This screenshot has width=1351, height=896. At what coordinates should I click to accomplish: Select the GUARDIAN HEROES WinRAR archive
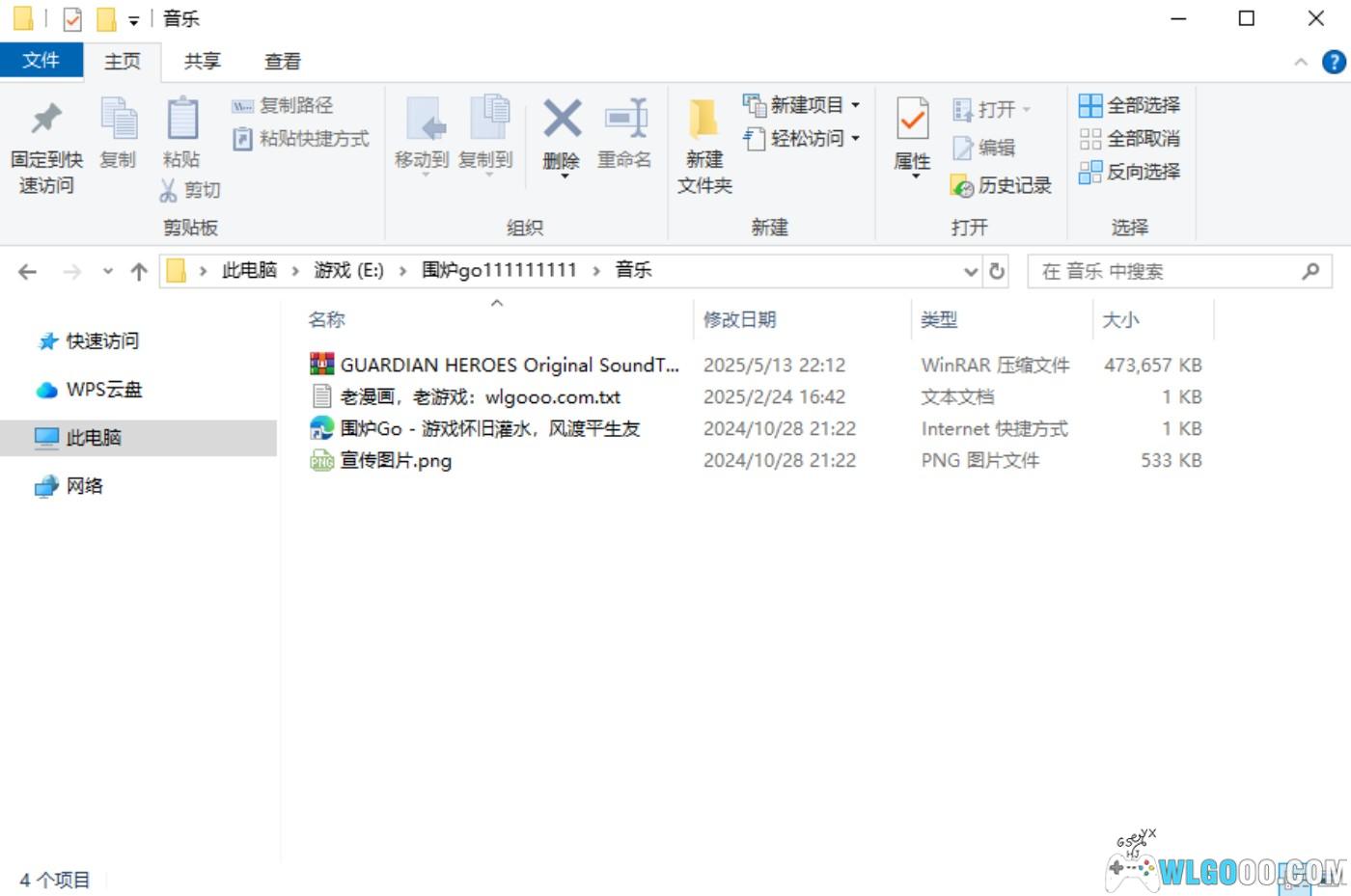pyautogui.click(x=509, y=365)
